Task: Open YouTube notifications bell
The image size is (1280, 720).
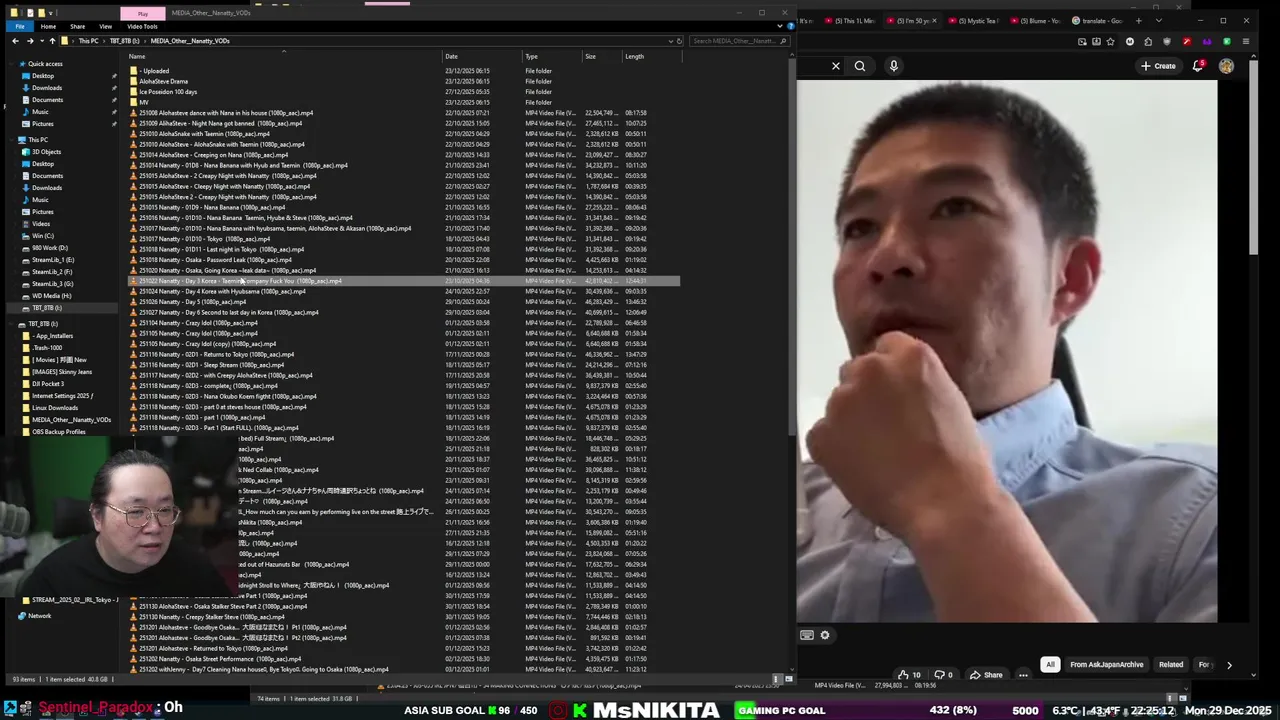Action: point(1198,66)
